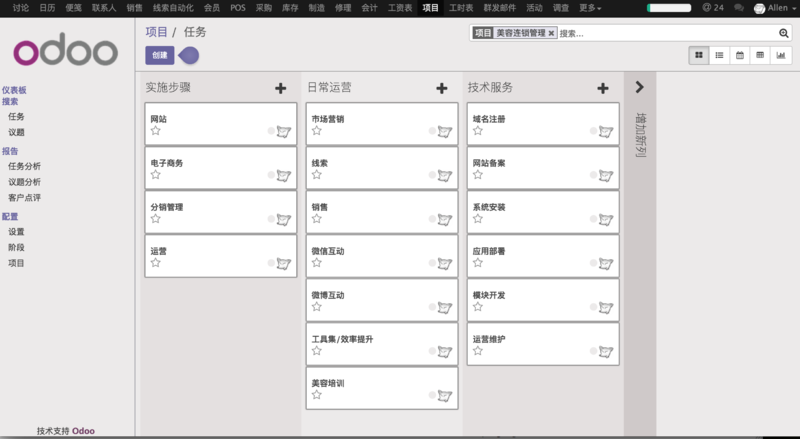Open the 模块开发 task card title
800x439 pixels.
[x=489, y=295]
